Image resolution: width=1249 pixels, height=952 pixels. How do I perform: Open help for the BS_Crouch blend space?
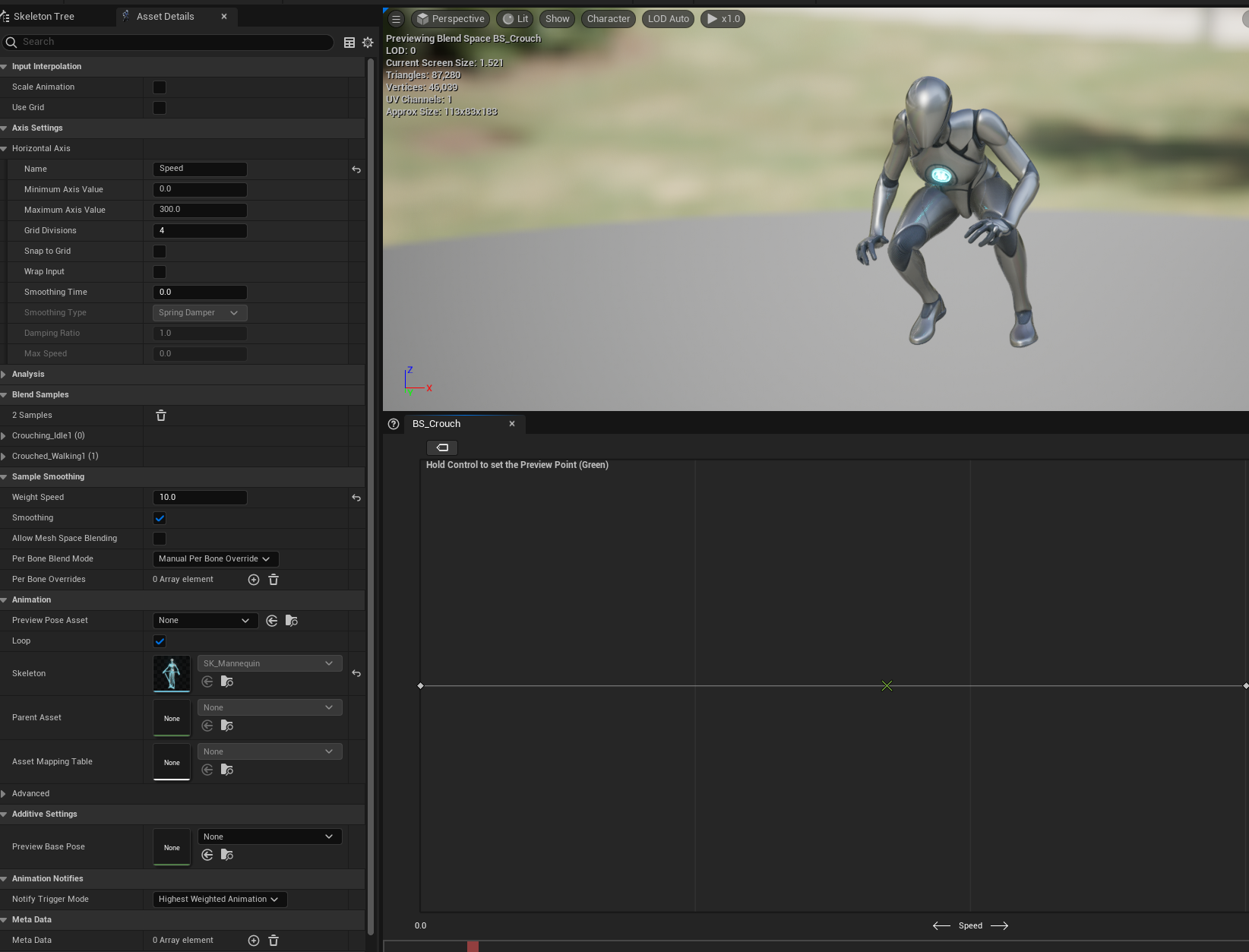[x=393, y=424]
